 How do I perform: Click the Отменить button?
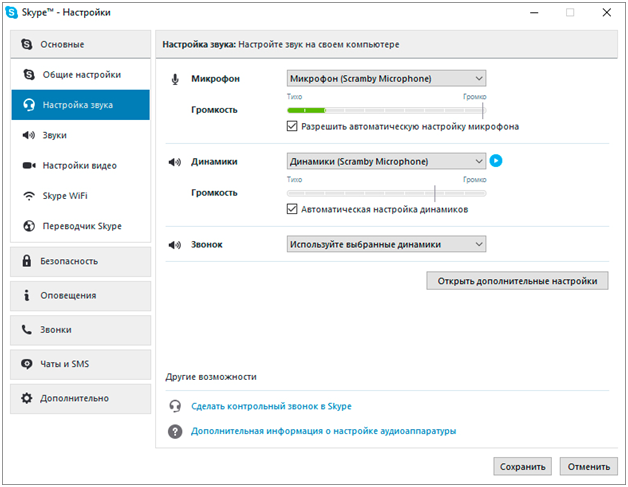point(589,467)
